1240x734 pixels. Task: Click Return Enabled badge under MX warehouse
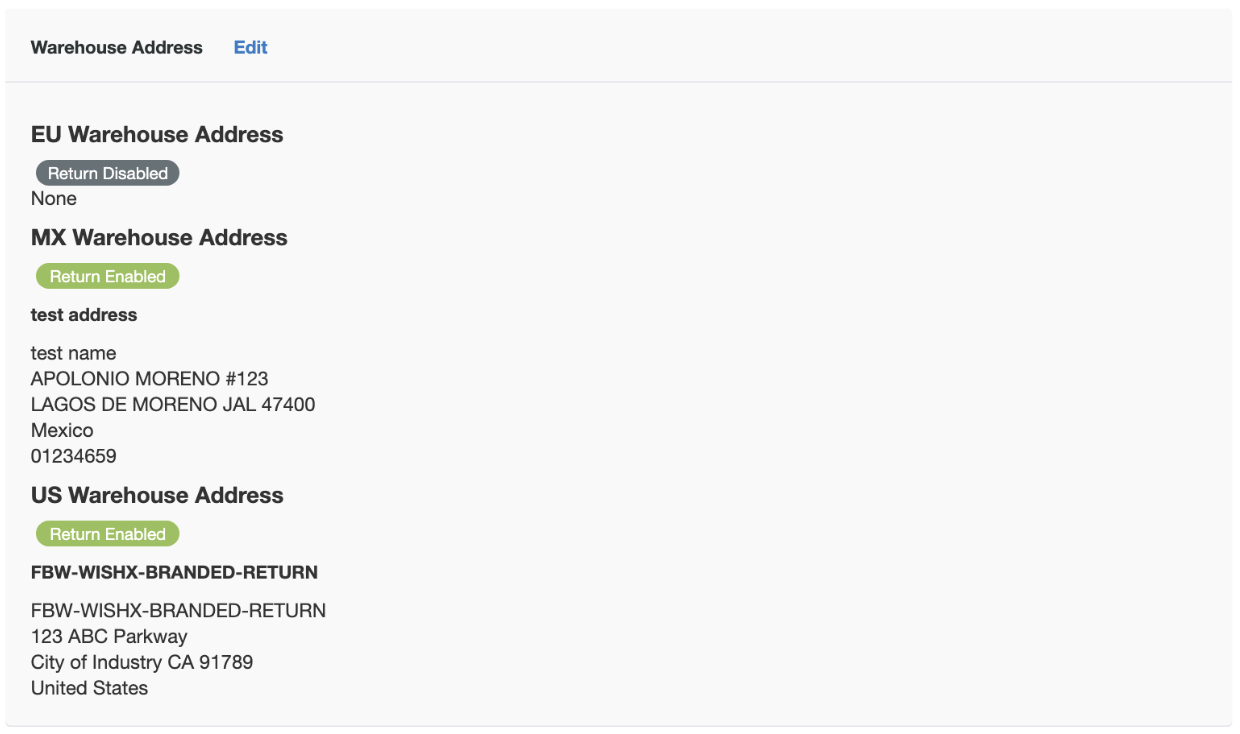pyautogui.click(x=108, y=276)
